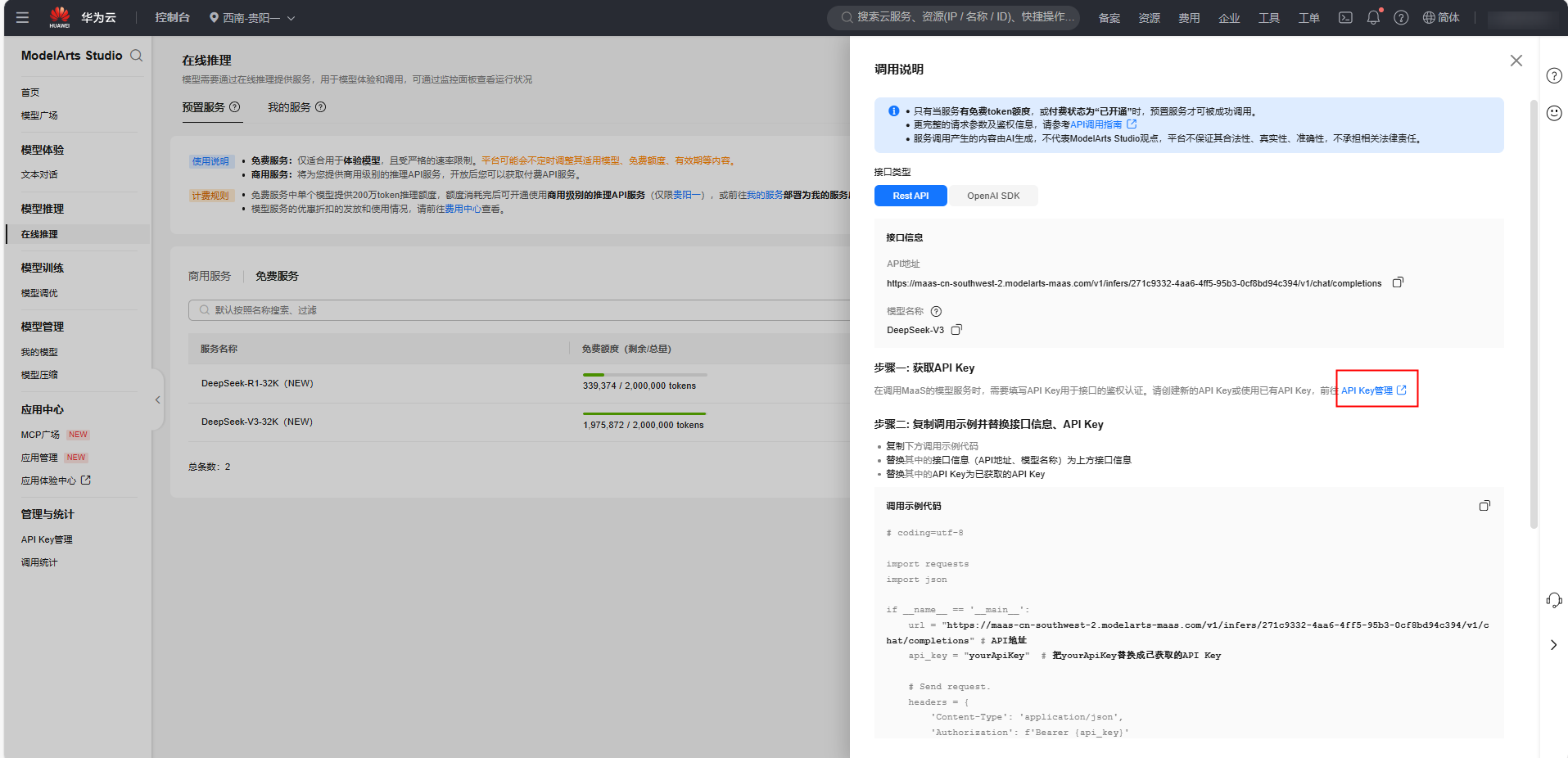This screenshot has width=1568, height=758.
Task: Click the service name filter search field
Action: (x=519, y=310)
